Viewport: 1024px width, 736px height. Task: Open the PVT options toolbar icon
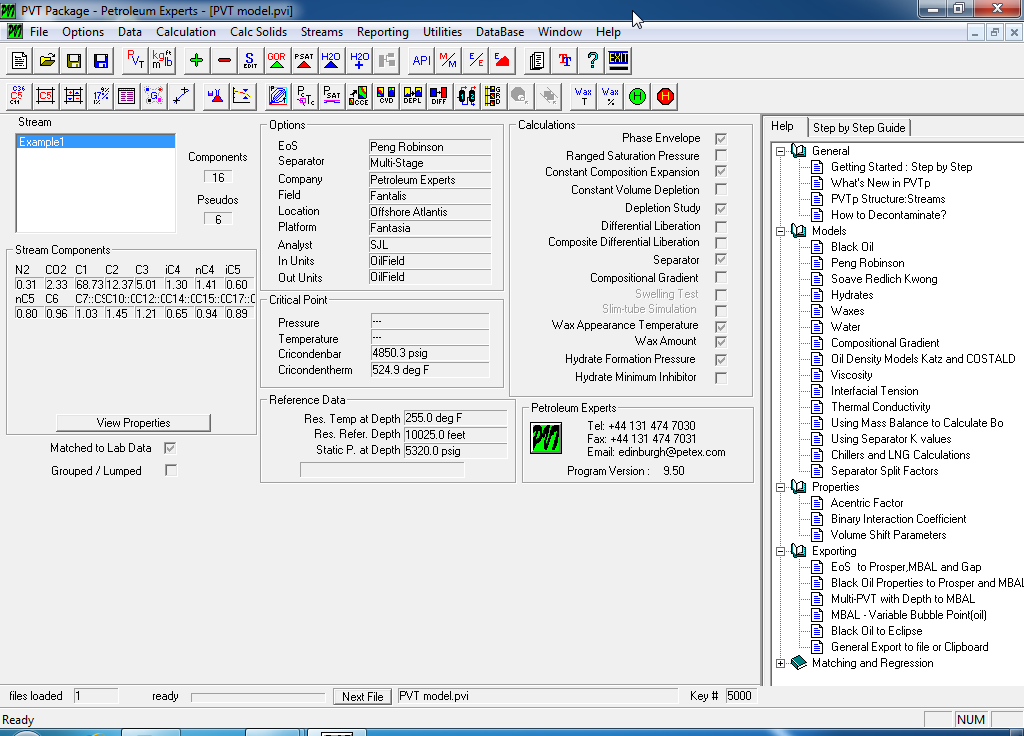tap(135, 61)
